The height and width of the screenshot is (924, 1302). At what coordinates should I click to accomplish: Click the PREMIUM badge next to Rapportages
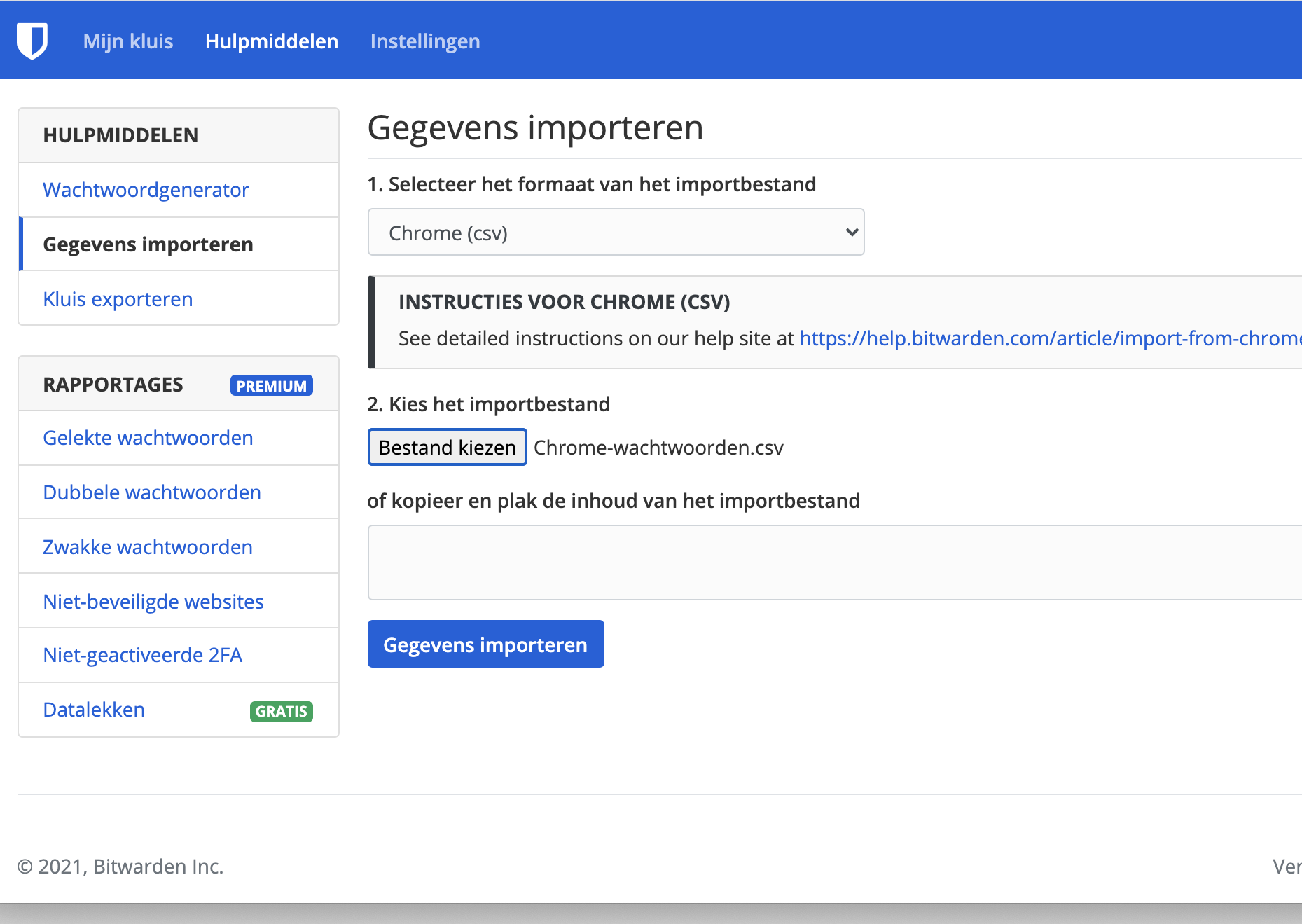point(272,386)
